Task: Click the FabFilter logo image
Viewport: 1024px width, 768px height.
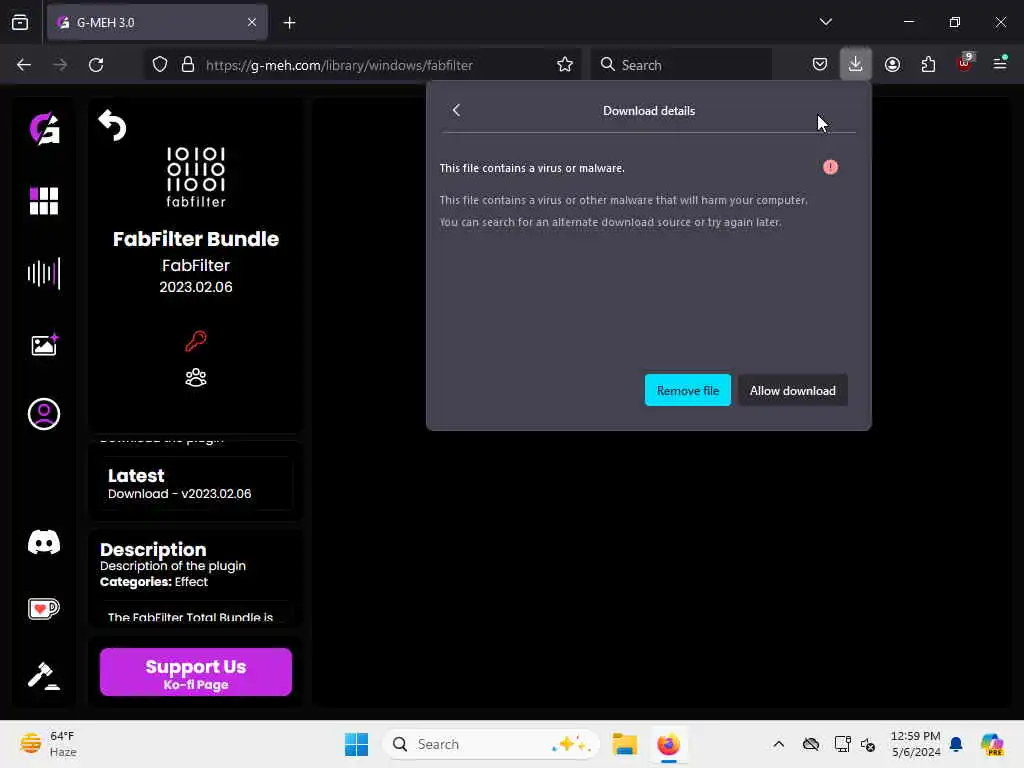Action: (x=196, y=177)
